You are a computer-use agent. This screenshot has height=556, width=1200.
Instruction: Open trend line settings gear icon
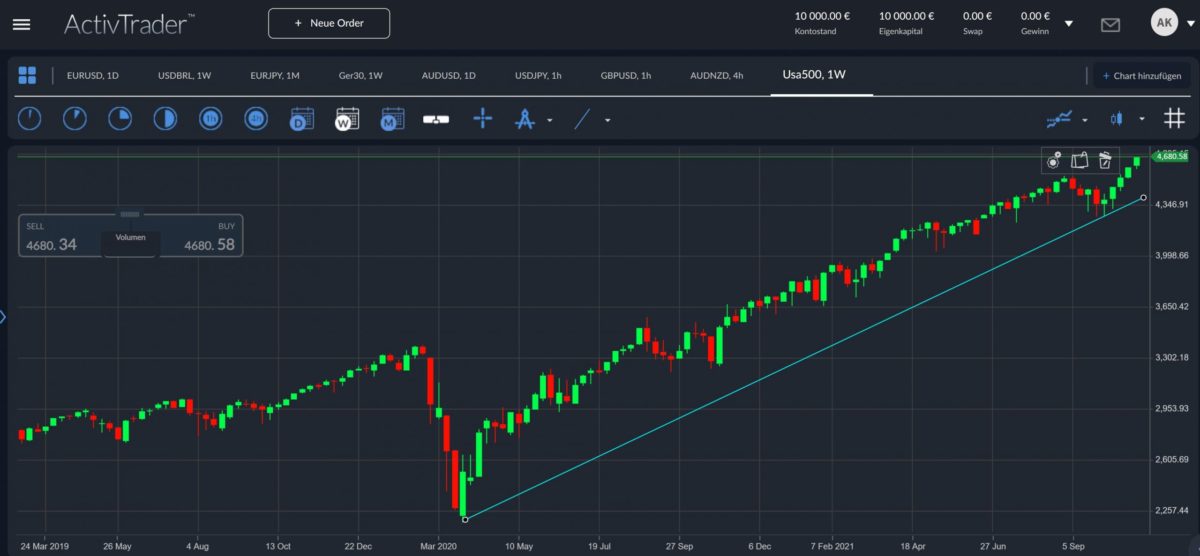[1054, 160]
